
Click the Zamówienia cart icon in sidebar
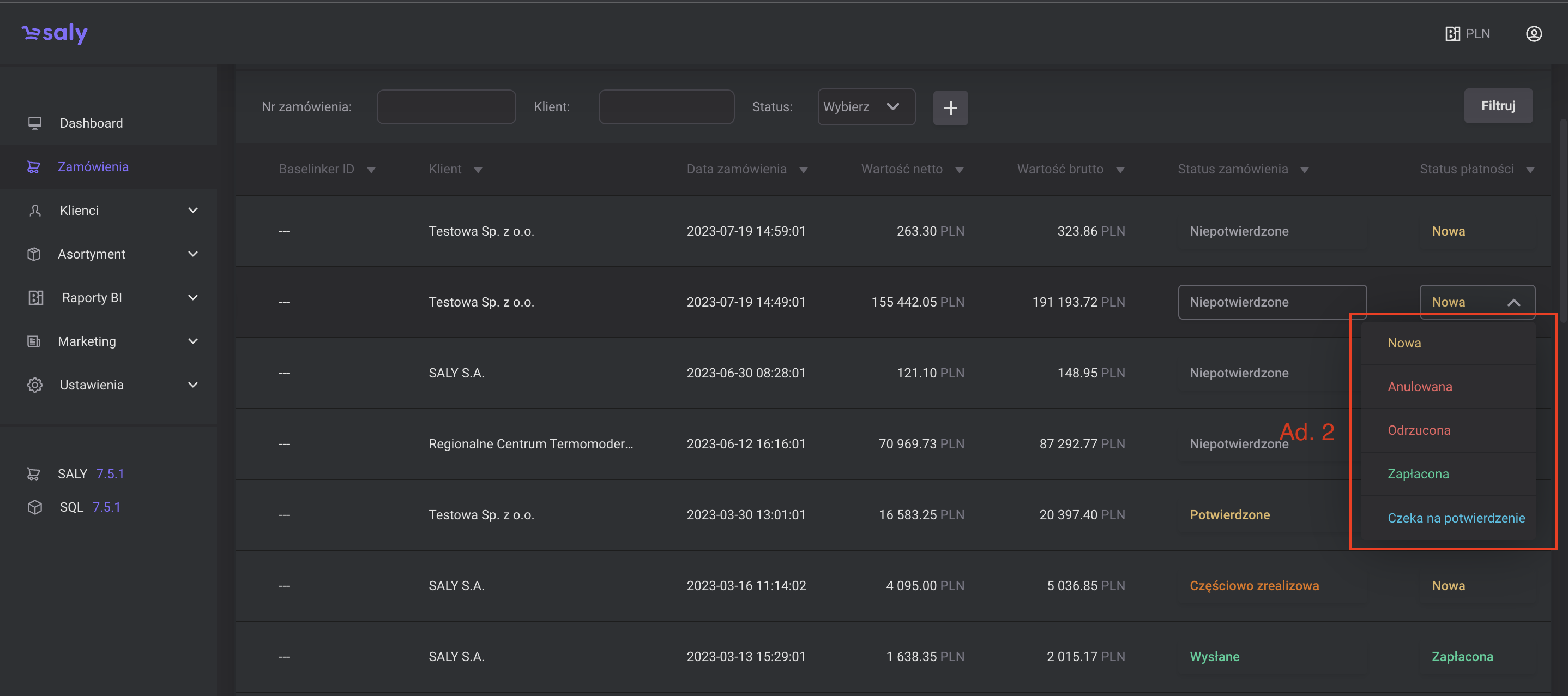click(x=33, y=167)
